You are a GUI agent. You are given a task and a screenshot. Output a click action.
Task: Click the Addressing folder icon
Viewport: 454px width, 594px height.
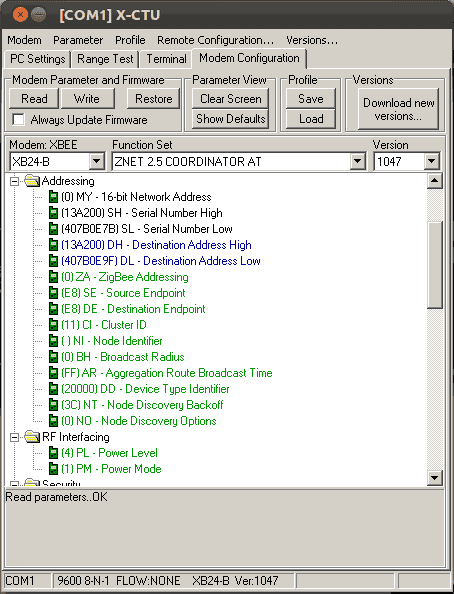32,181
